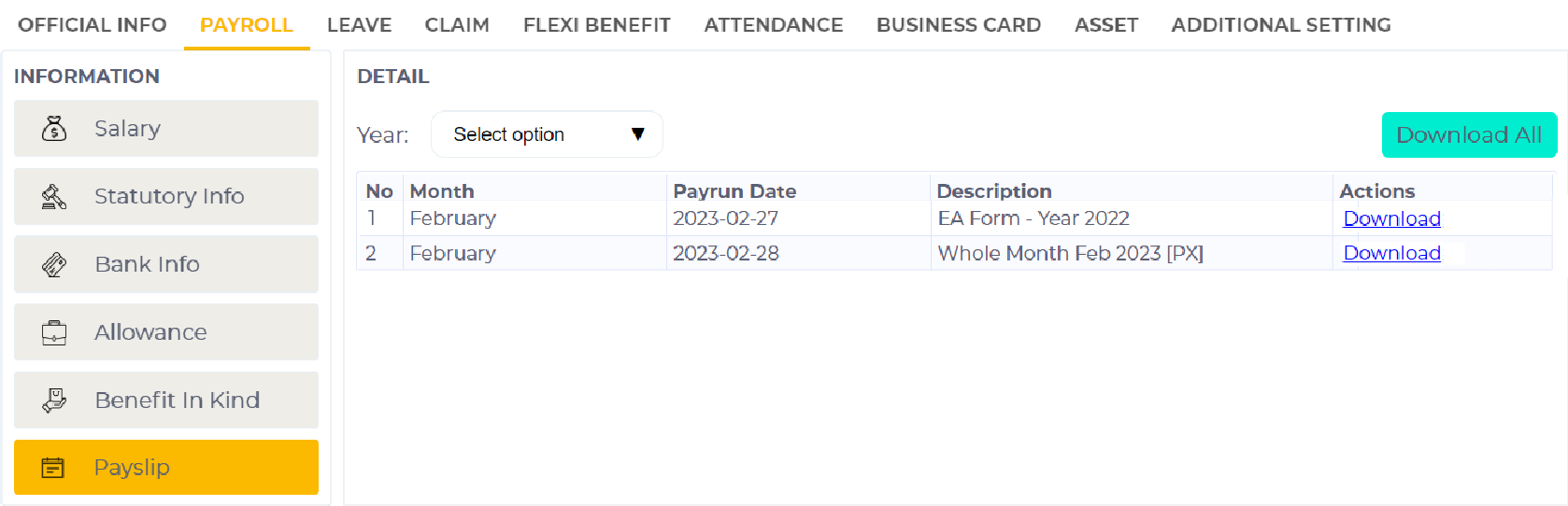Click the Benefit In Kind icon
The image size is (1568, 506).
click(54, 401)
